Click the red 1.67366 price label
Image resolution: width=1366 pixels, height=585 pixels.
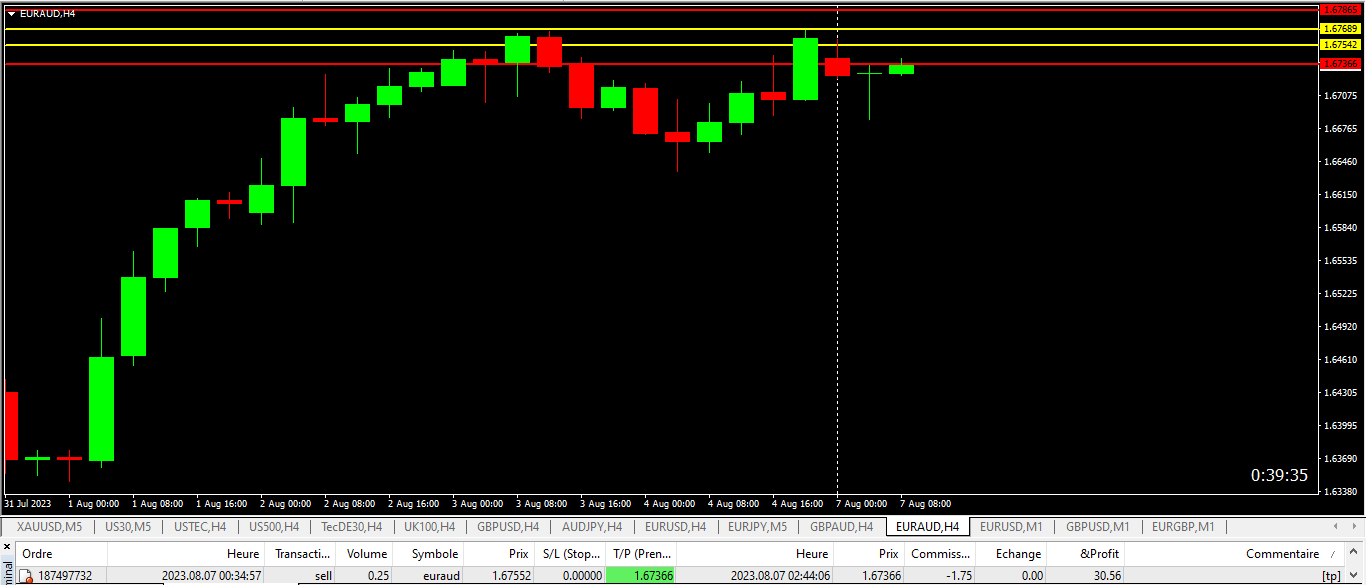(1340, 63)
